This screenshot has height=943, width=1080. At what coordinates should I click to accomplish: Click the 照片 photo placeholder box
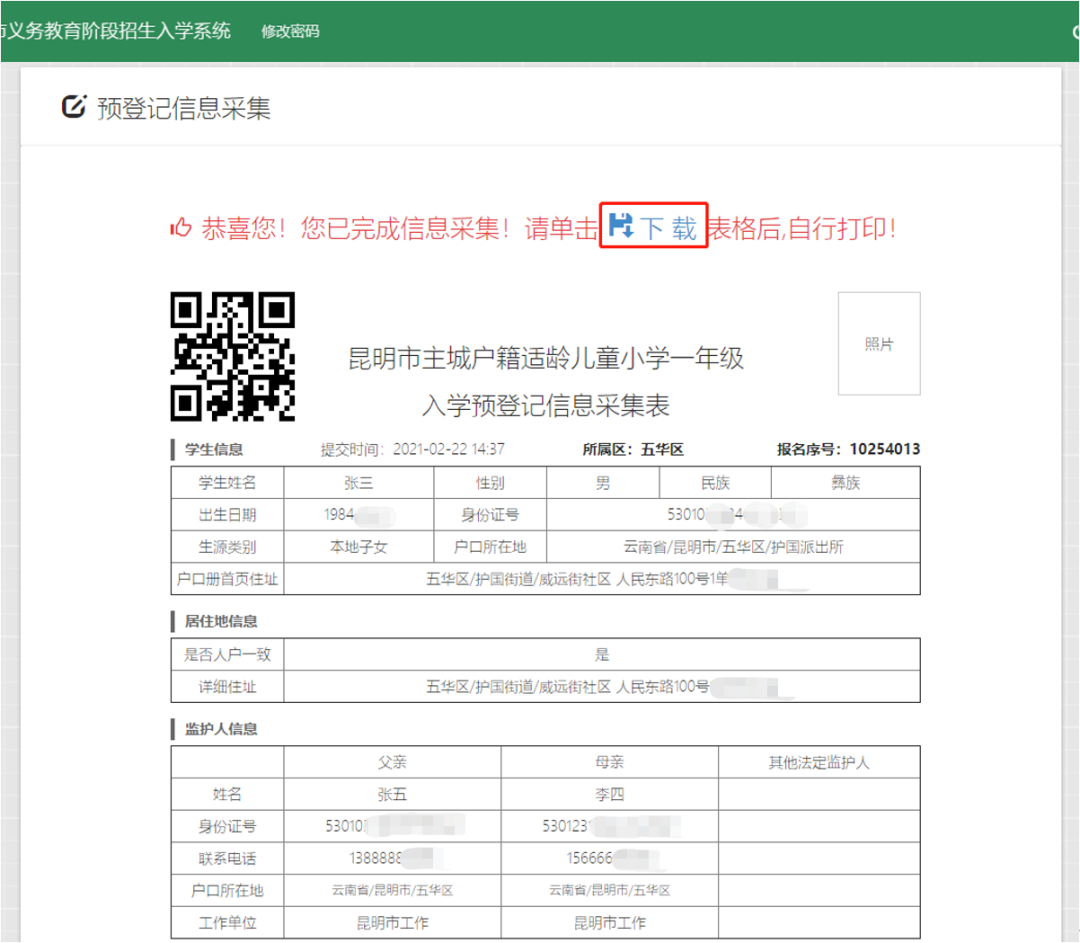click(879, 344)
